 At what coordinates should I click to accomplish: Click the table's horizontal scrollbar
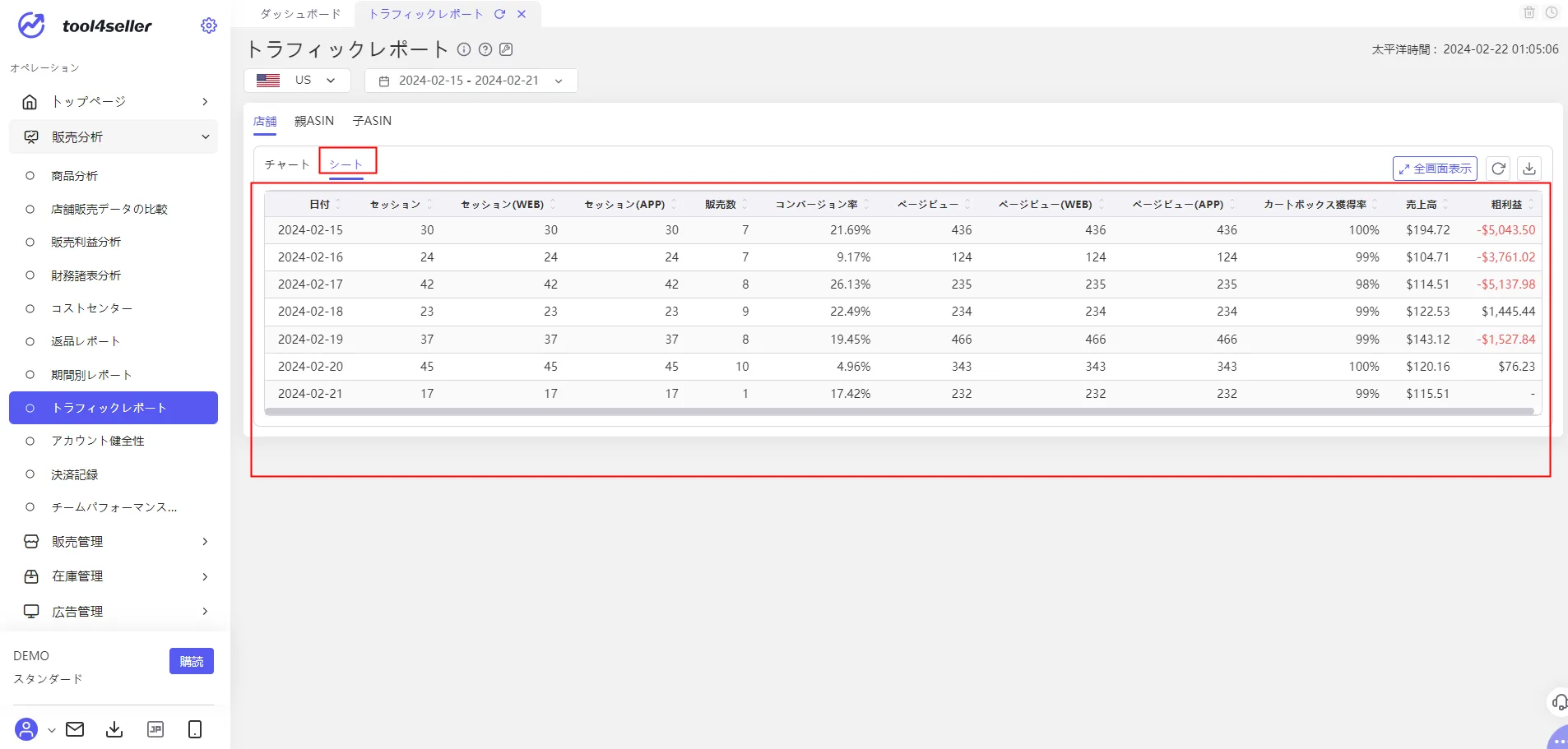pyautogui.click(x=899, y=412)
